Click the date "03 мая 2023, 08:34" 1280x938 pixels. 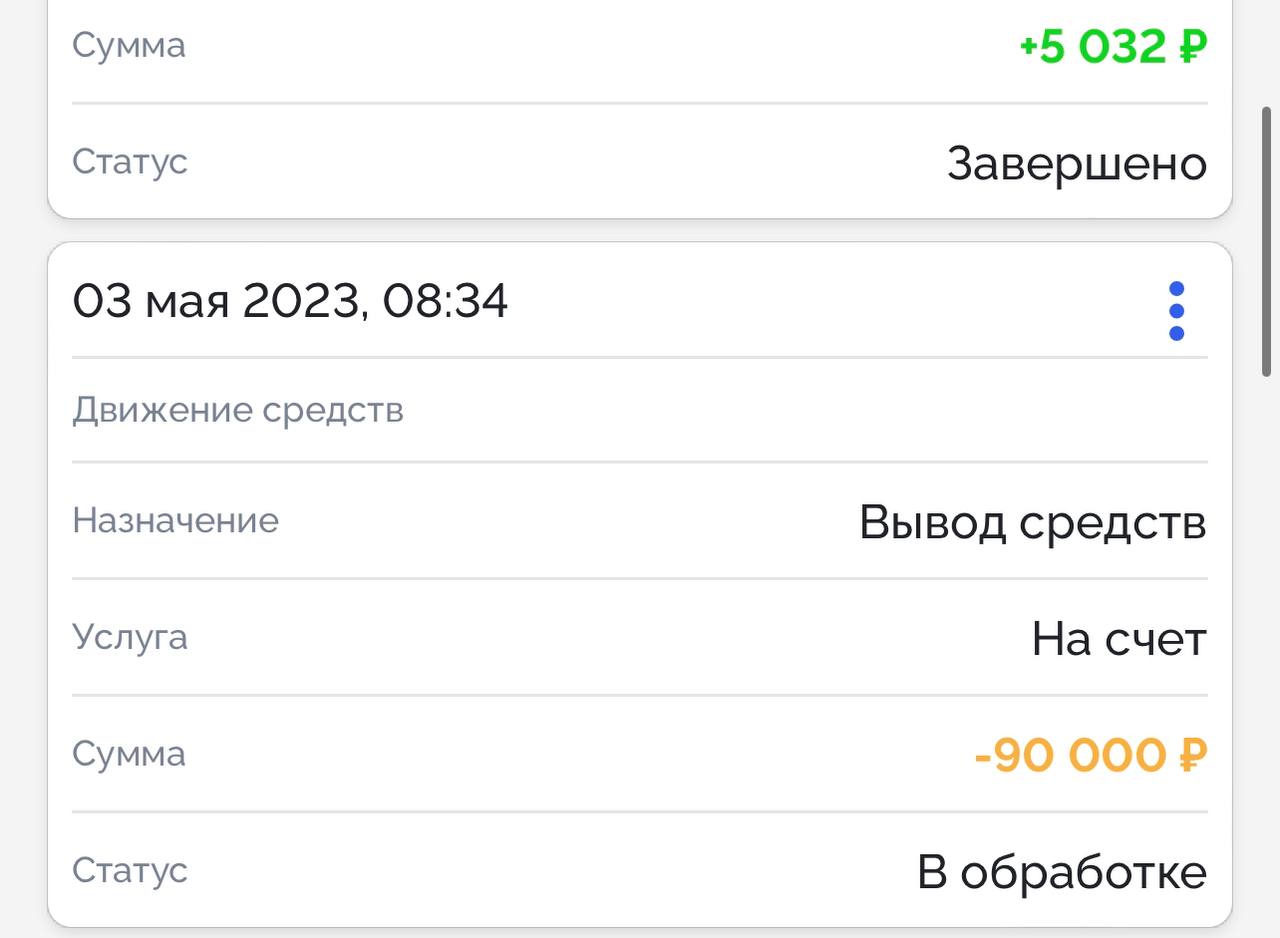click(290, 301)
